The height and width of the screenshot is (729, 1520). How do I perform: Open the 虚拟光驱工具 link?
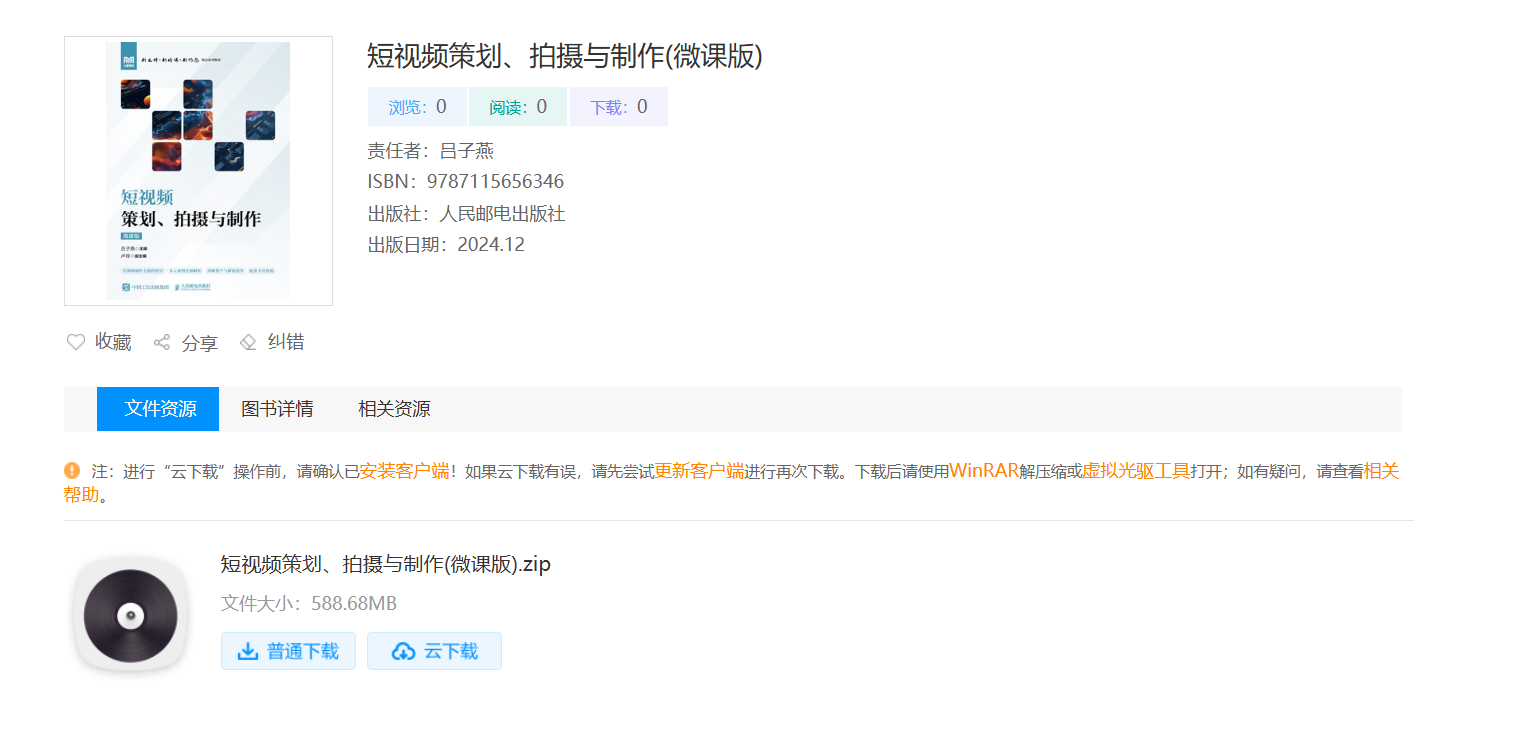(x=1136, y=471)
